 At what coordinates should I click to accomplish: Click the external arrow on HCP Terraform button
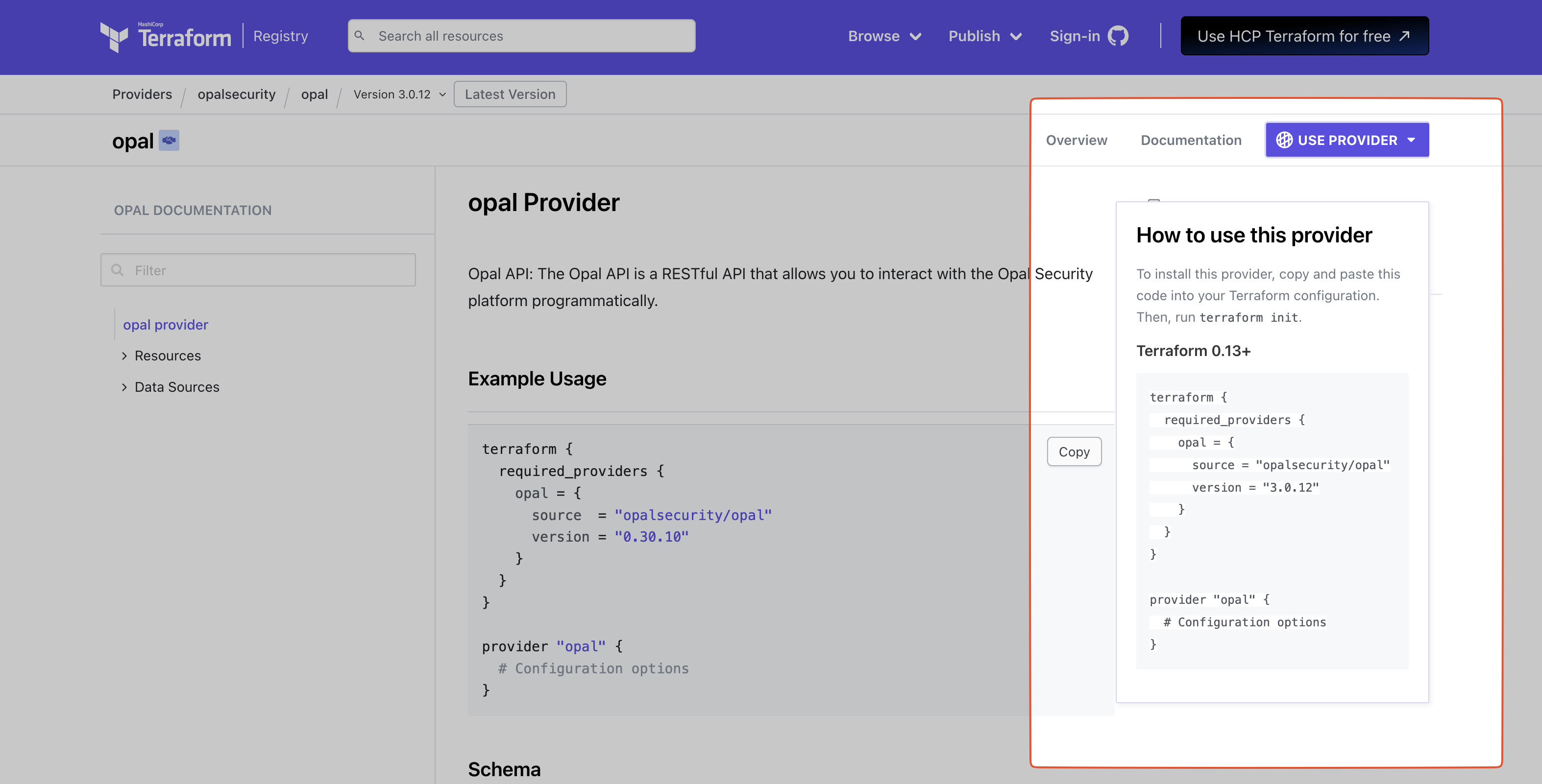tap(1405, 36)
